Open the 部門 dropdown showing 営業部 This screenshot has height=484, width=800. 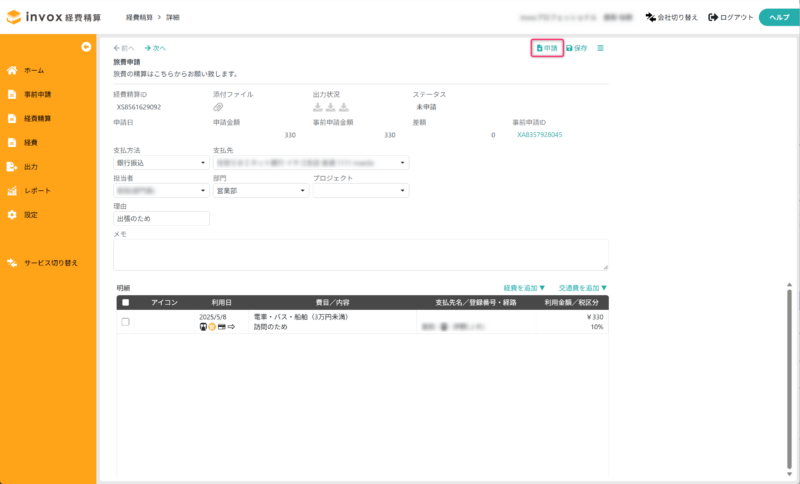261,191
